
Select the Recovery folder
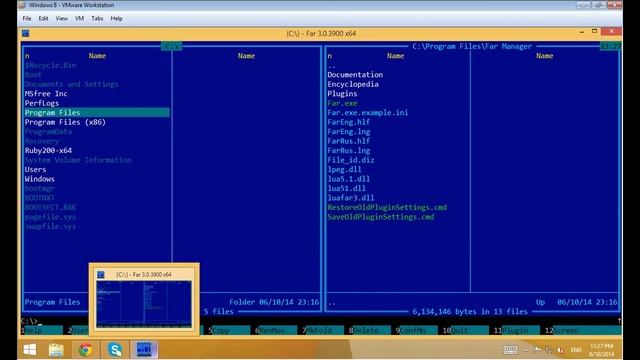42,141
